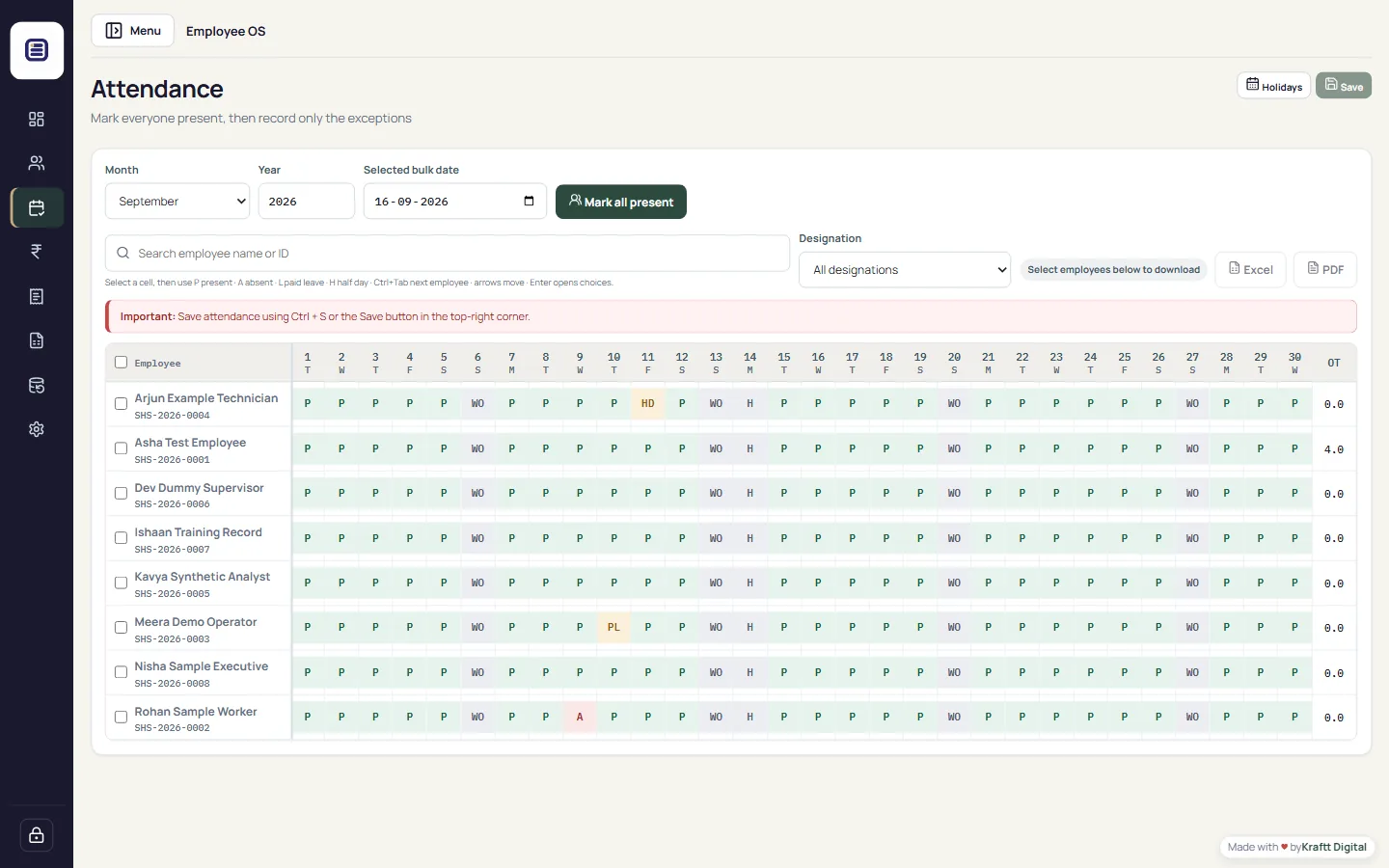Open the All designations dropdown
This screenshot has width=1389, height=868.
point(905,270)
